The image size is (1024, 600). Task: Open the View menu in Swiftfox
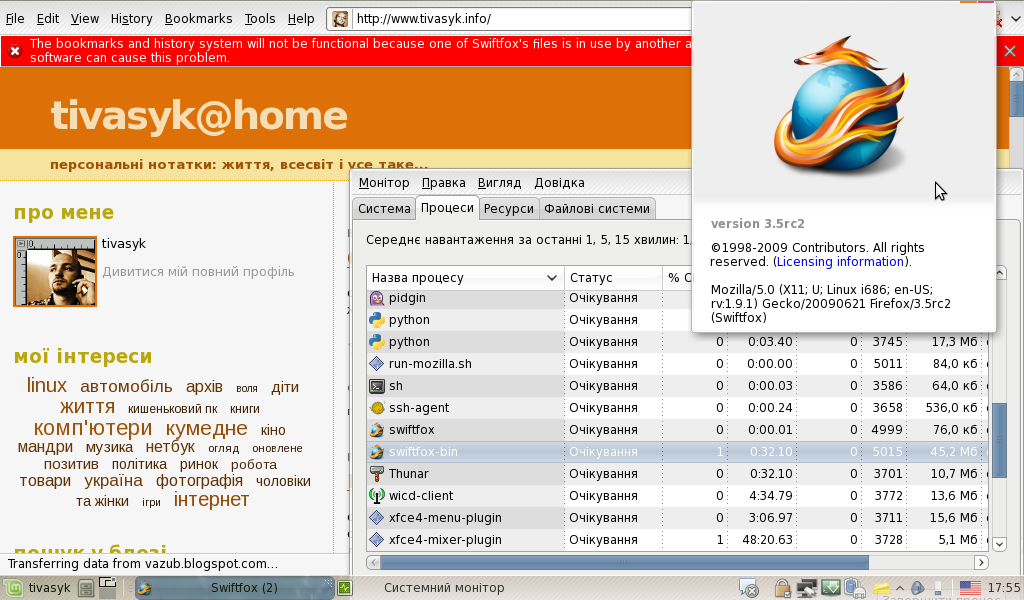(85, 19)
